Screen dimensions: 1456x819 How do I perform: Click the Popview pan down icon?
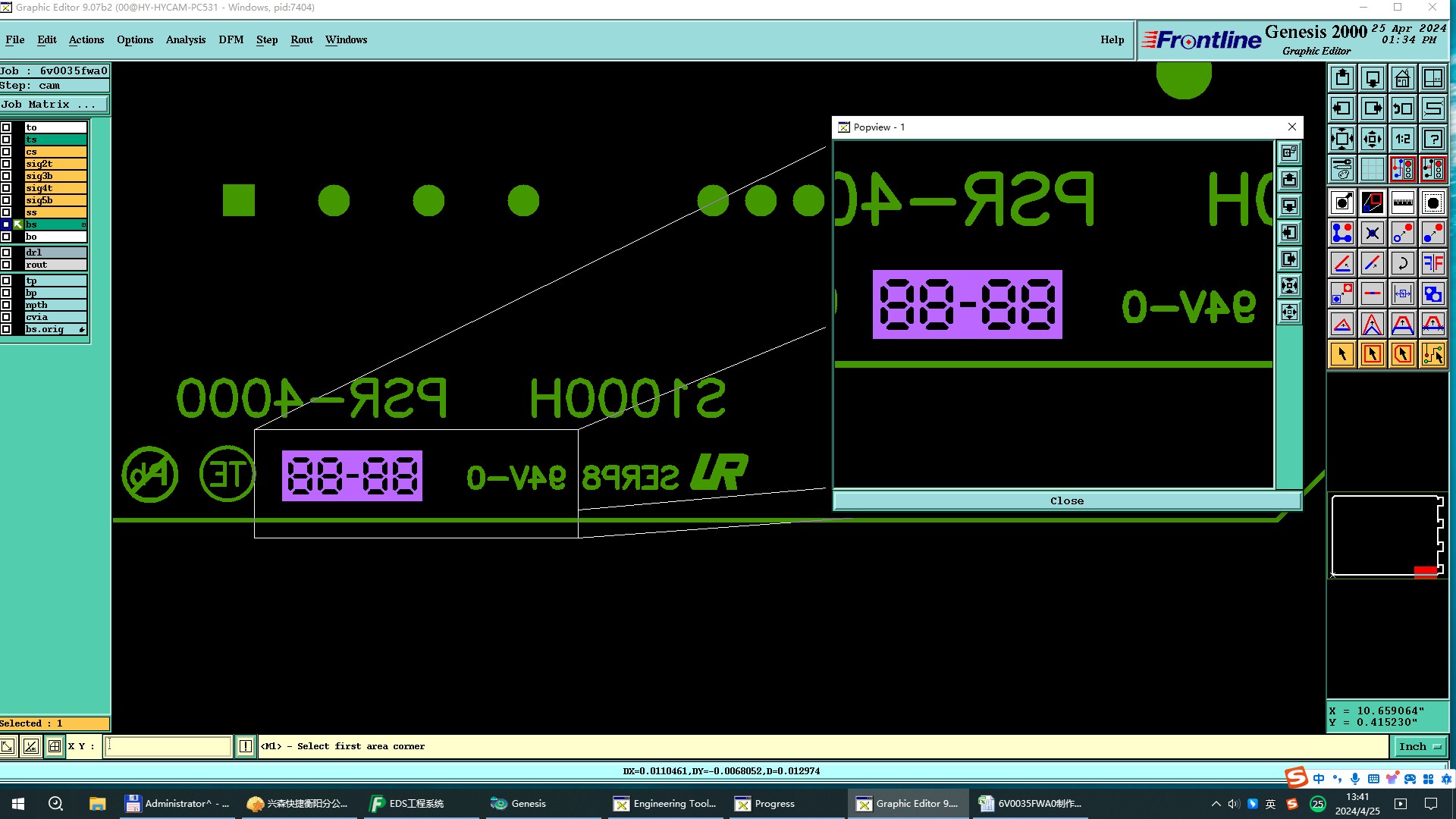coord(1289,206)
